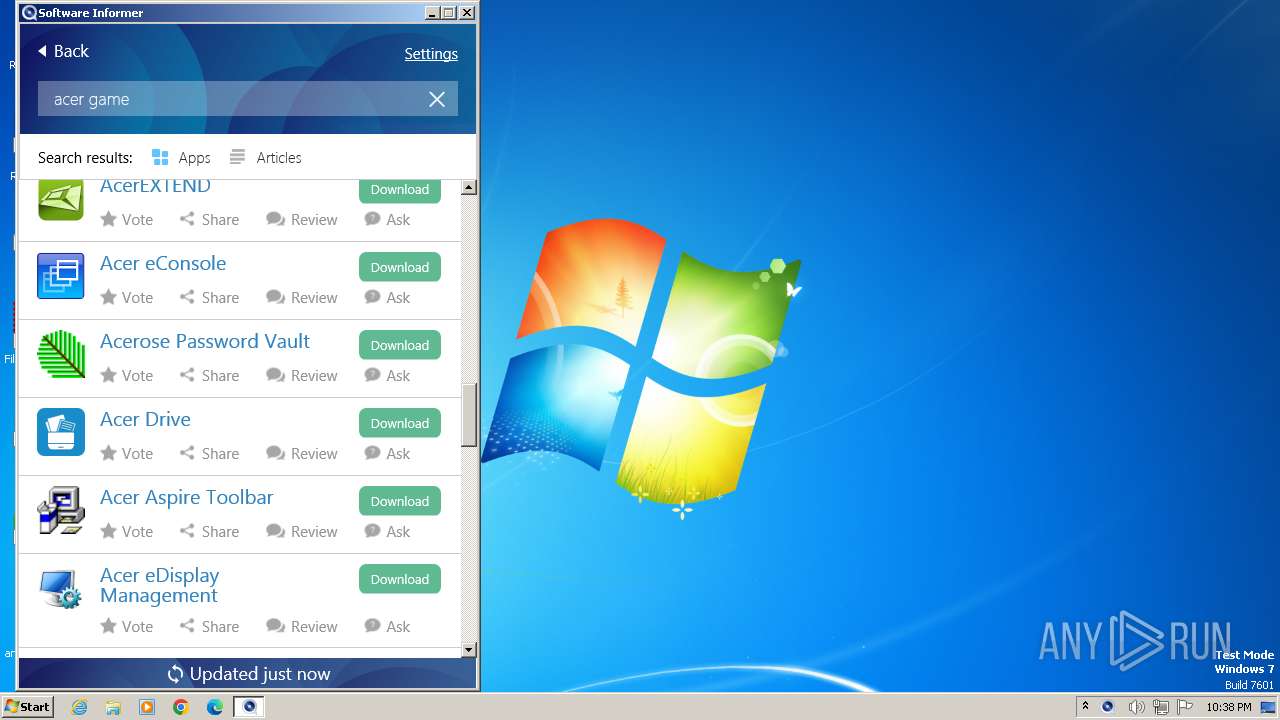Image resolution: width=1280 pixels, height=720 pixels.
Task: Click the AcerEXTEND app icon
Action: click(61, 199)
